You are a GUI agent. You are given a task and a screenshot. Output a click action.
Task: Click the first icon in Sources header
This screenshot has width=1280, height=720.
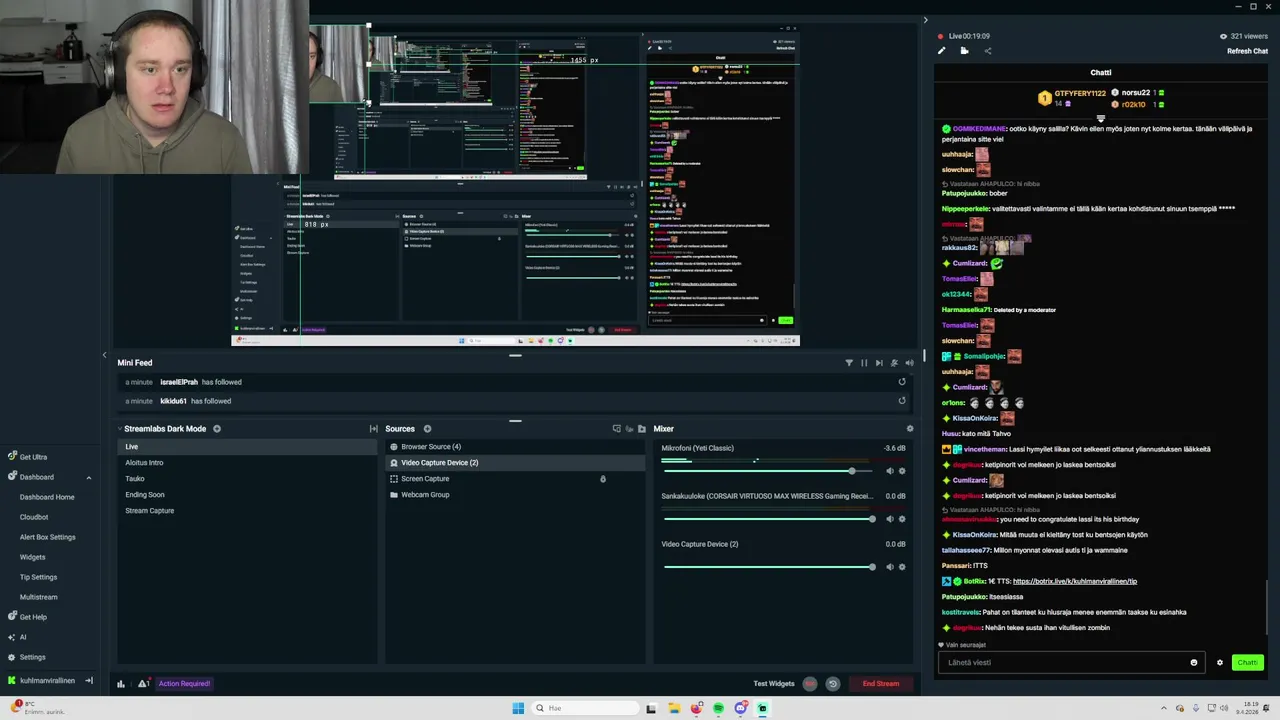616,429
